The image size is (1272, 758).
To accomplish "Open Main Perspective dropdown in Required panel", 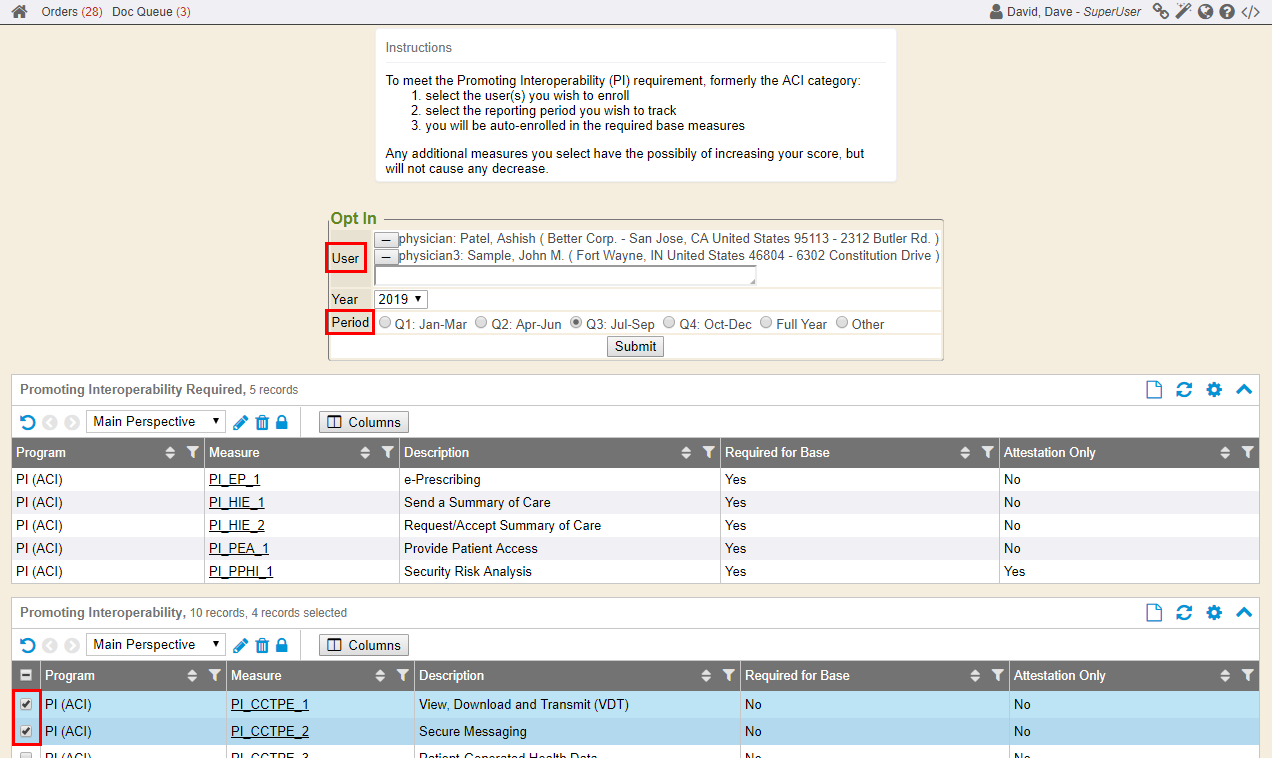I will (155, 422).
